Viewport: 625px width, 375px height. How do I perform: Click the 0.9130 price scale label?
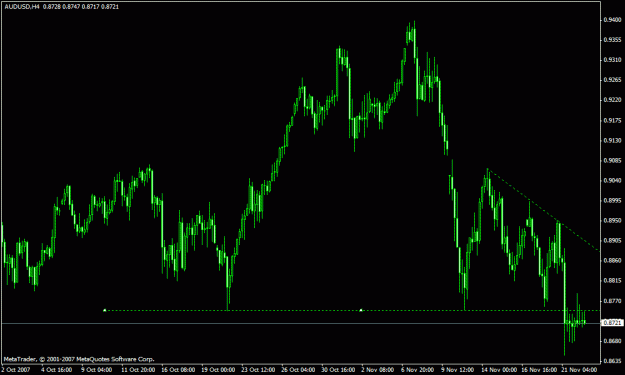tap(612, 140)
